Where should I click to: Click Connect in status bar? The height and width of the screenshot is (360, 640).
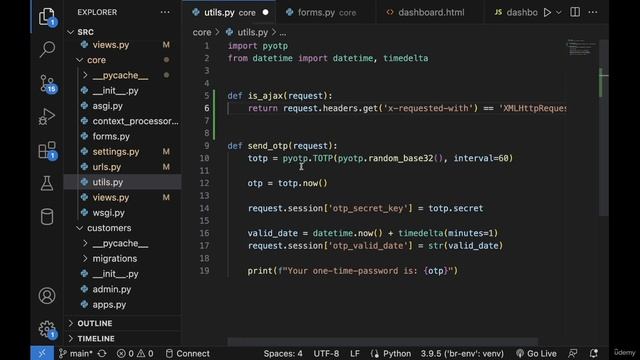coord(187,353)
